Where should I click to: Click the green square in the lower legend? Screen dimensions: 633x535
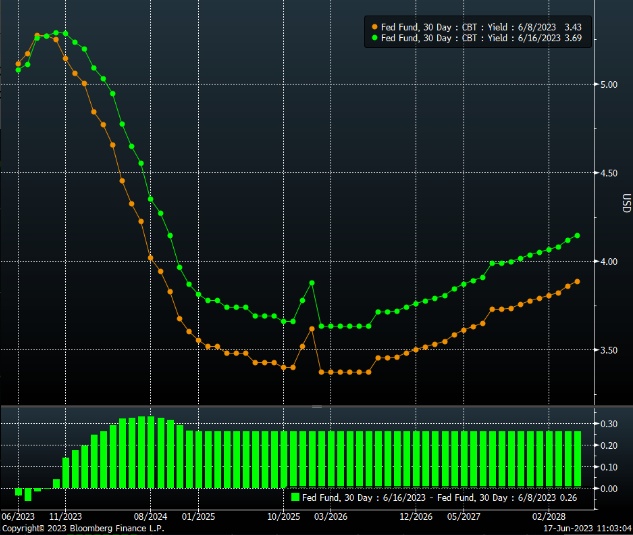point(295,497)
